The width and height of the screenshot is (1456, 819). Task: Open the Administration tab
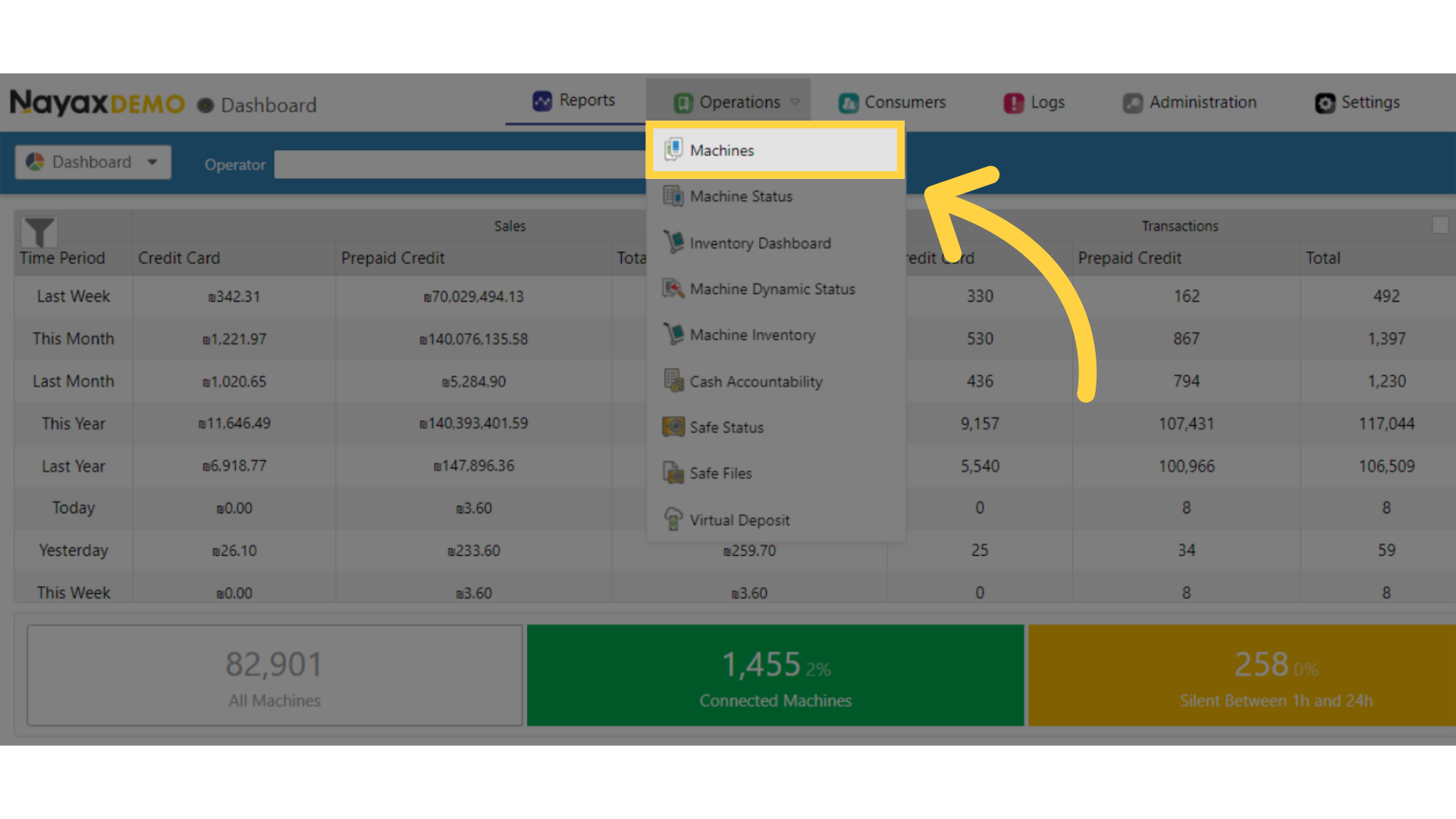pyautogui.click(x=1189, y=102)
